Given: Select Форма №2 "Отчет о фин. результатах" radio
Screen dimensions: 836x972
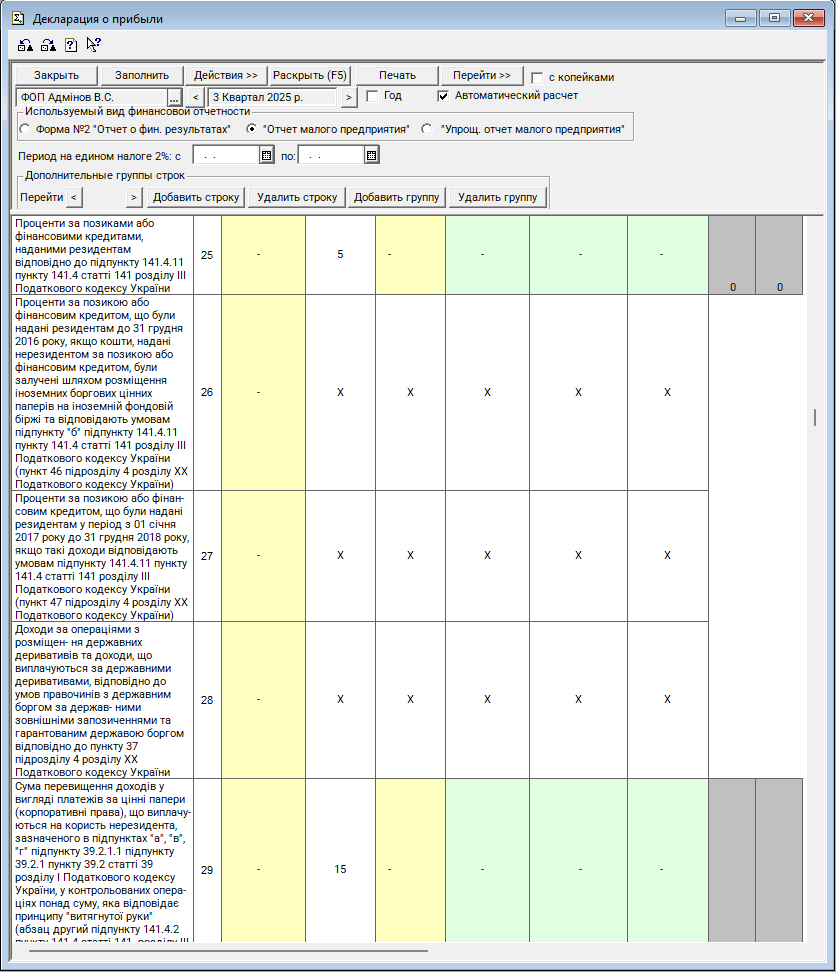Looking at the screenshot, I should point(25,129).
